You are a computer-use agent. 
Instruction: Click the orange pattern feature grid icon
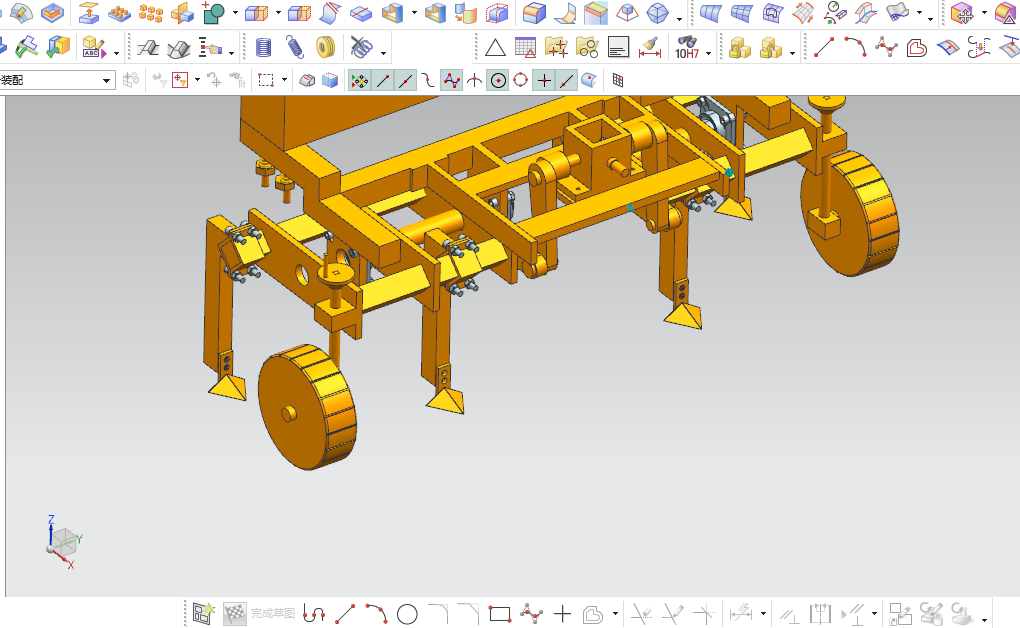coord(151,13)
